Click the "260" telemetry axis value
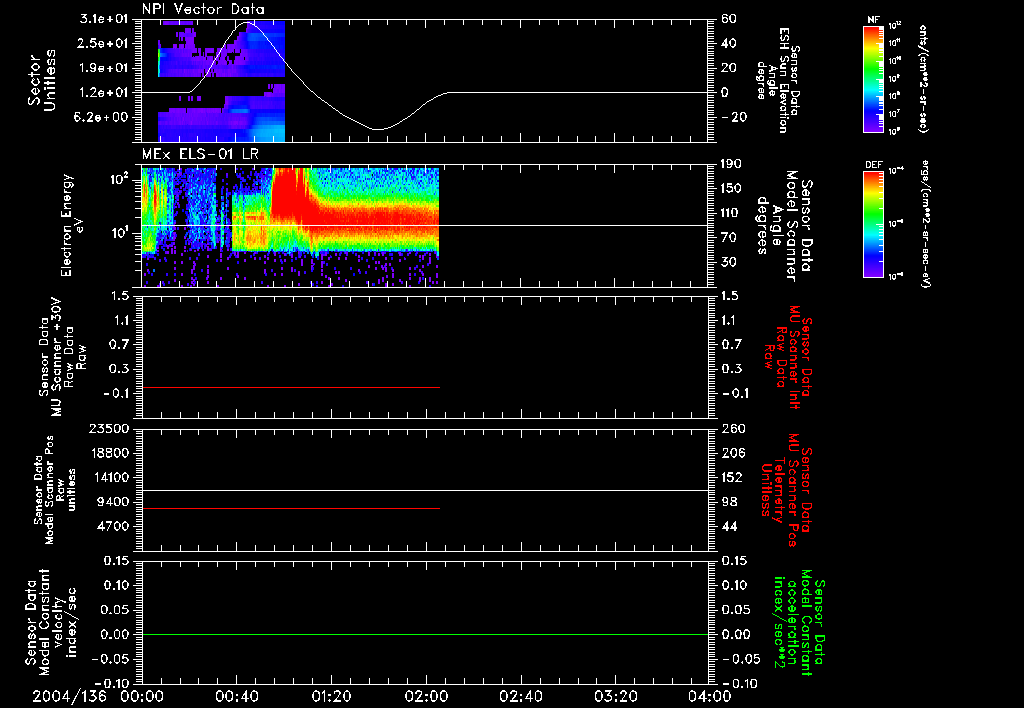 pos(732,428)
